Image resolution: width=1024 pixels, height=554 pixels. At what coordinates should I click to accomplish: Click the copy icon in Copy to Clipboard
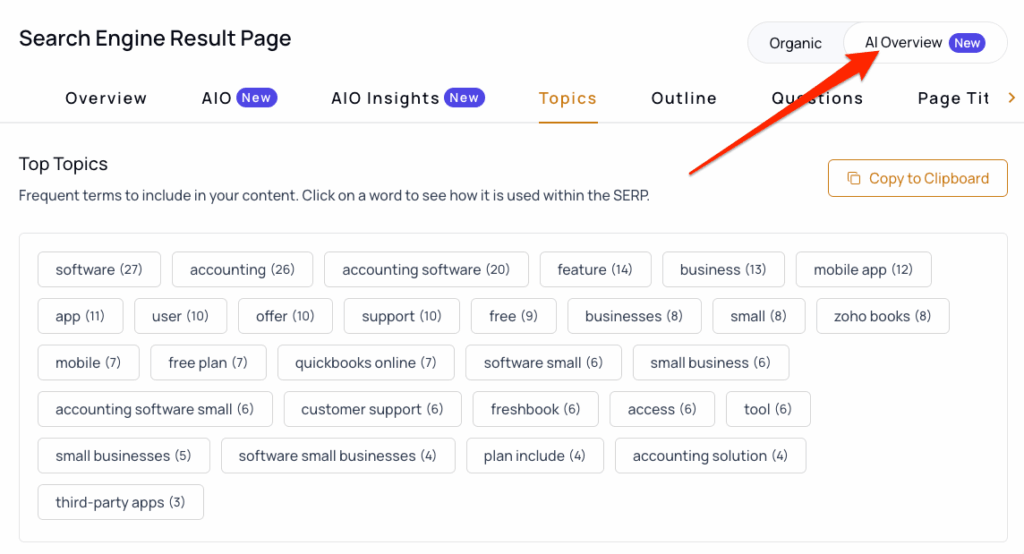(854, 178)
